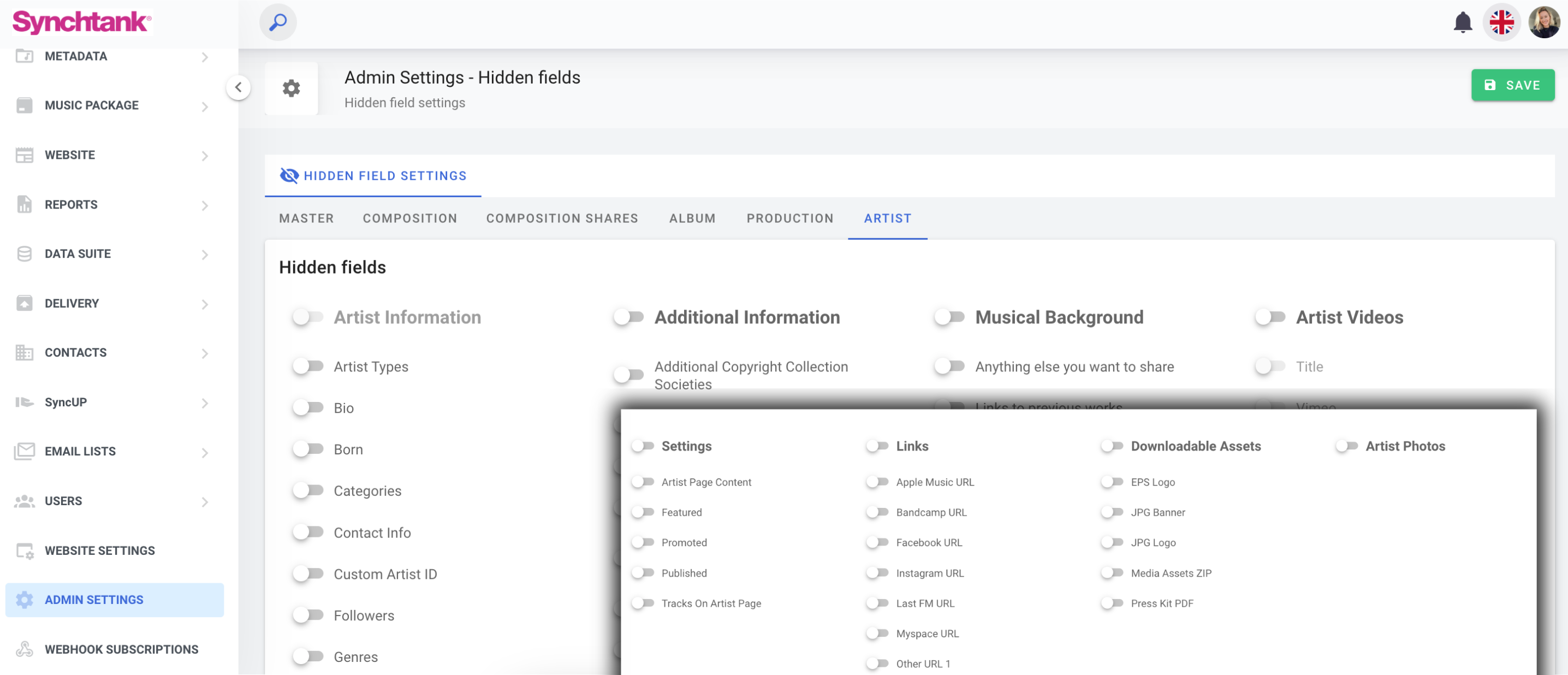The image size is (1568, 675).
Task: Open the user profile avatar
Action: tap(1543, 22)
